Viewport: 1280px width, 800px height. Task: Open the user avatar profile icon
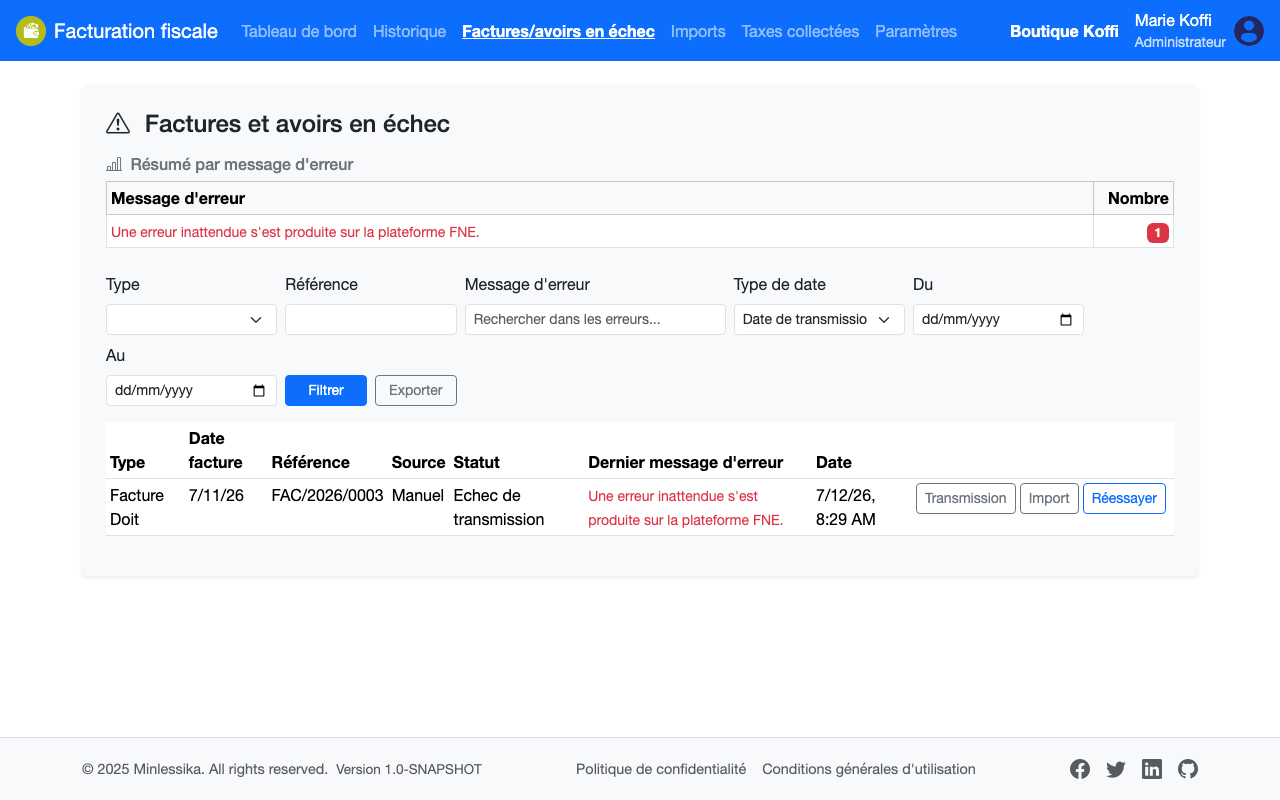1249,31
